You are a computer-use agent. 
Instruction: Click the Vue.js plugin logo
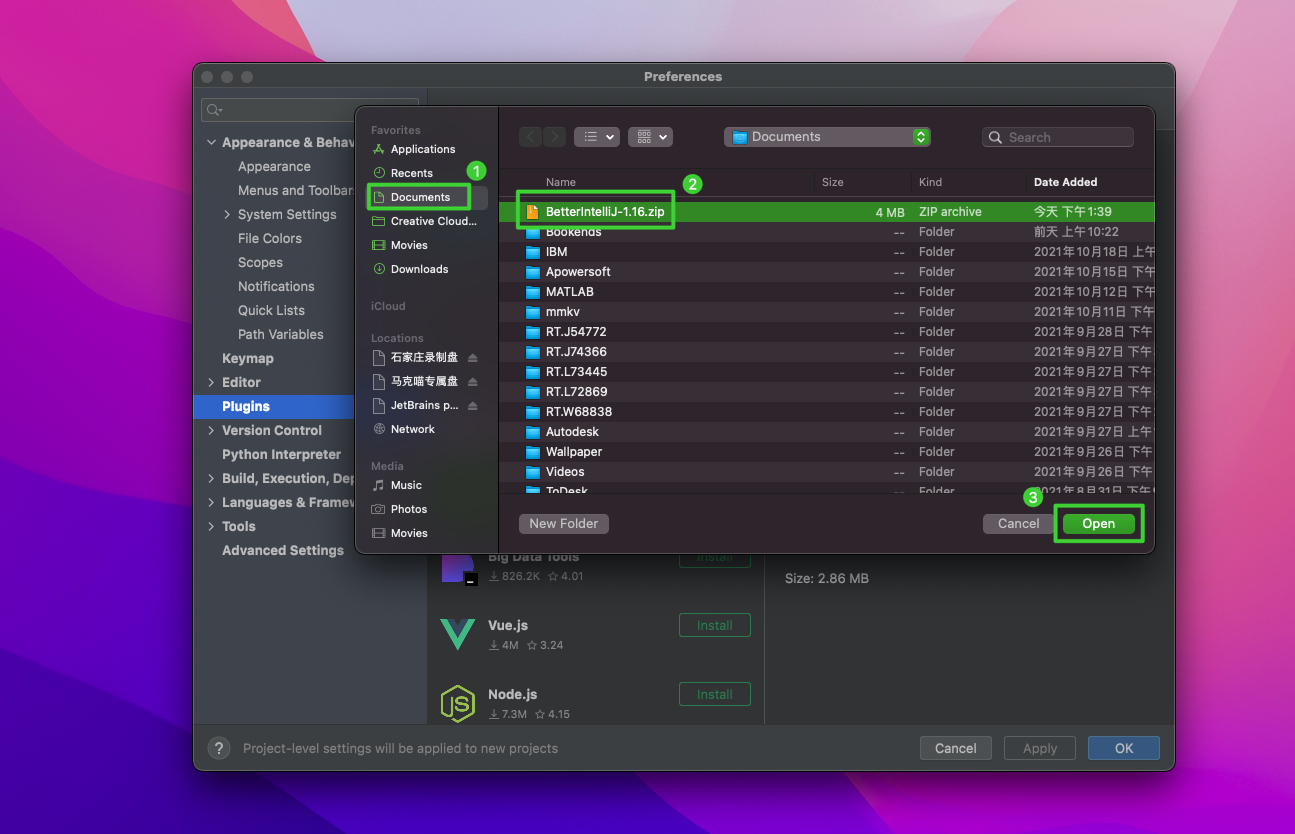[458, 634]
